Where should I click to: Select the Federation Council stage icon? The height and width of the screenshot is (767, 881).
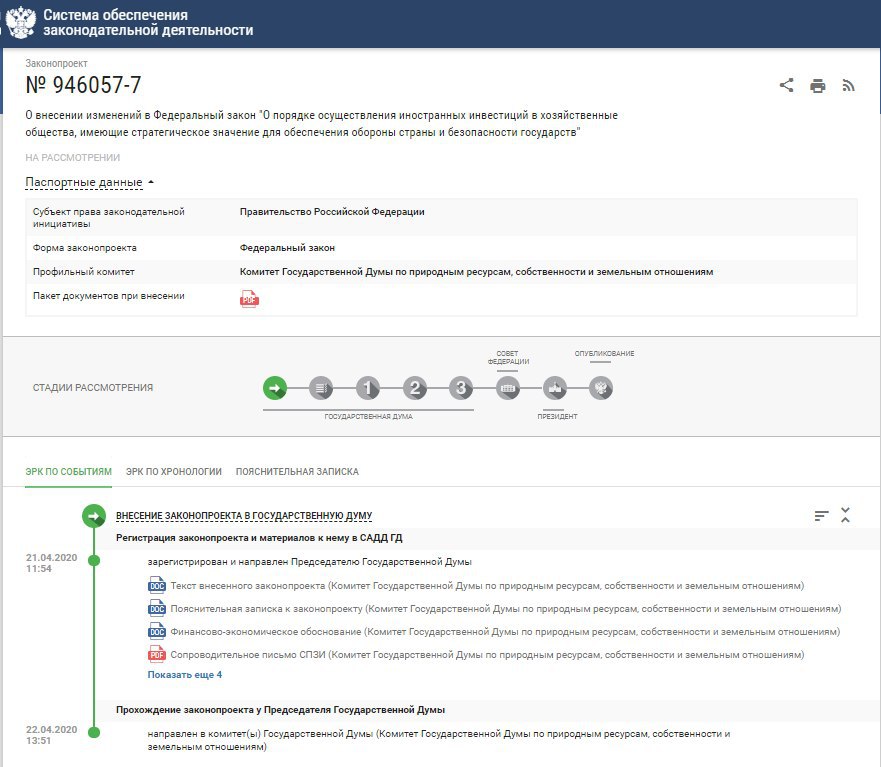tap(508, 388)
